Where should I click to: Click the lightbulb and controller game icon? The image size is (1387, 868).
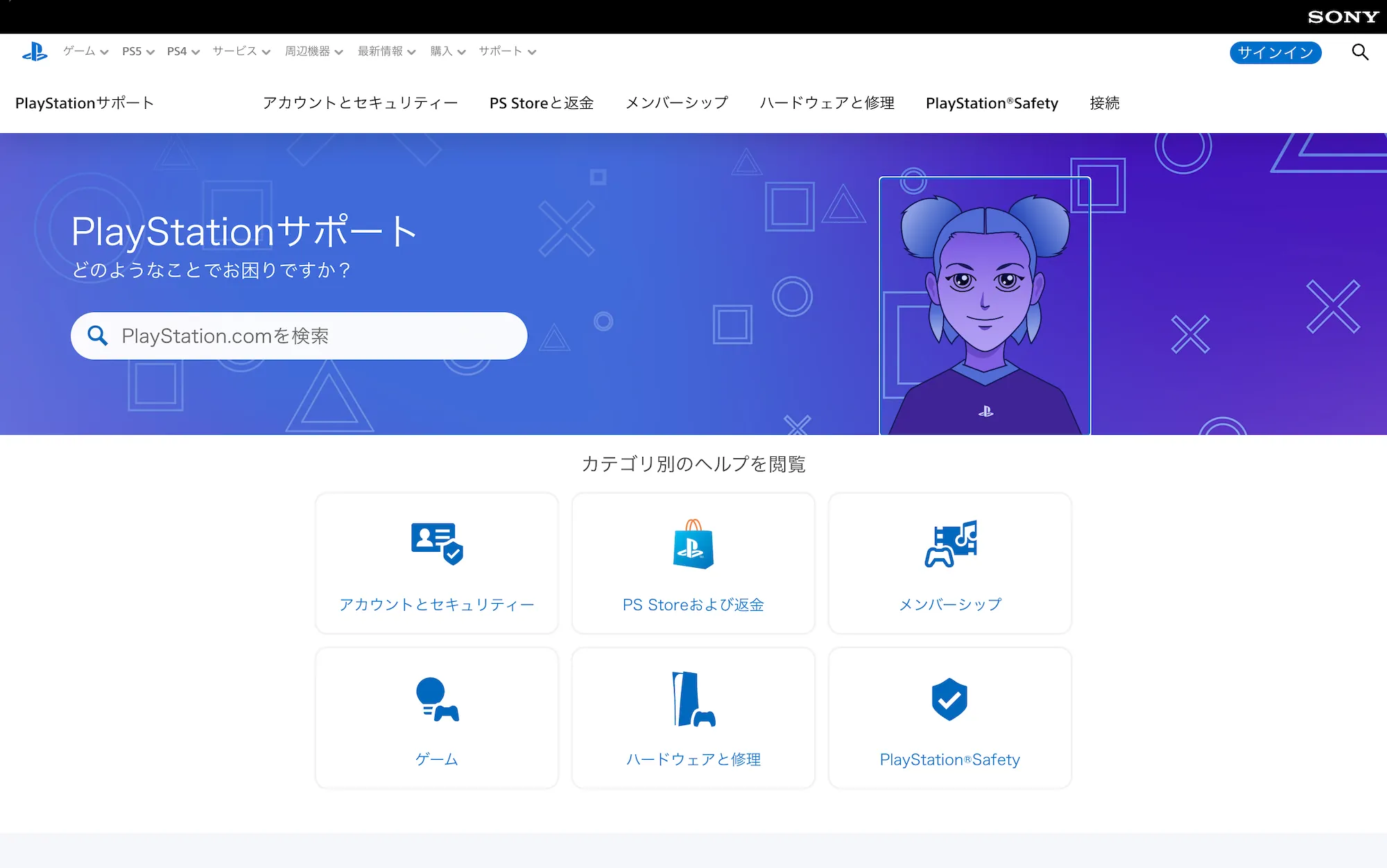coord(437,699)
